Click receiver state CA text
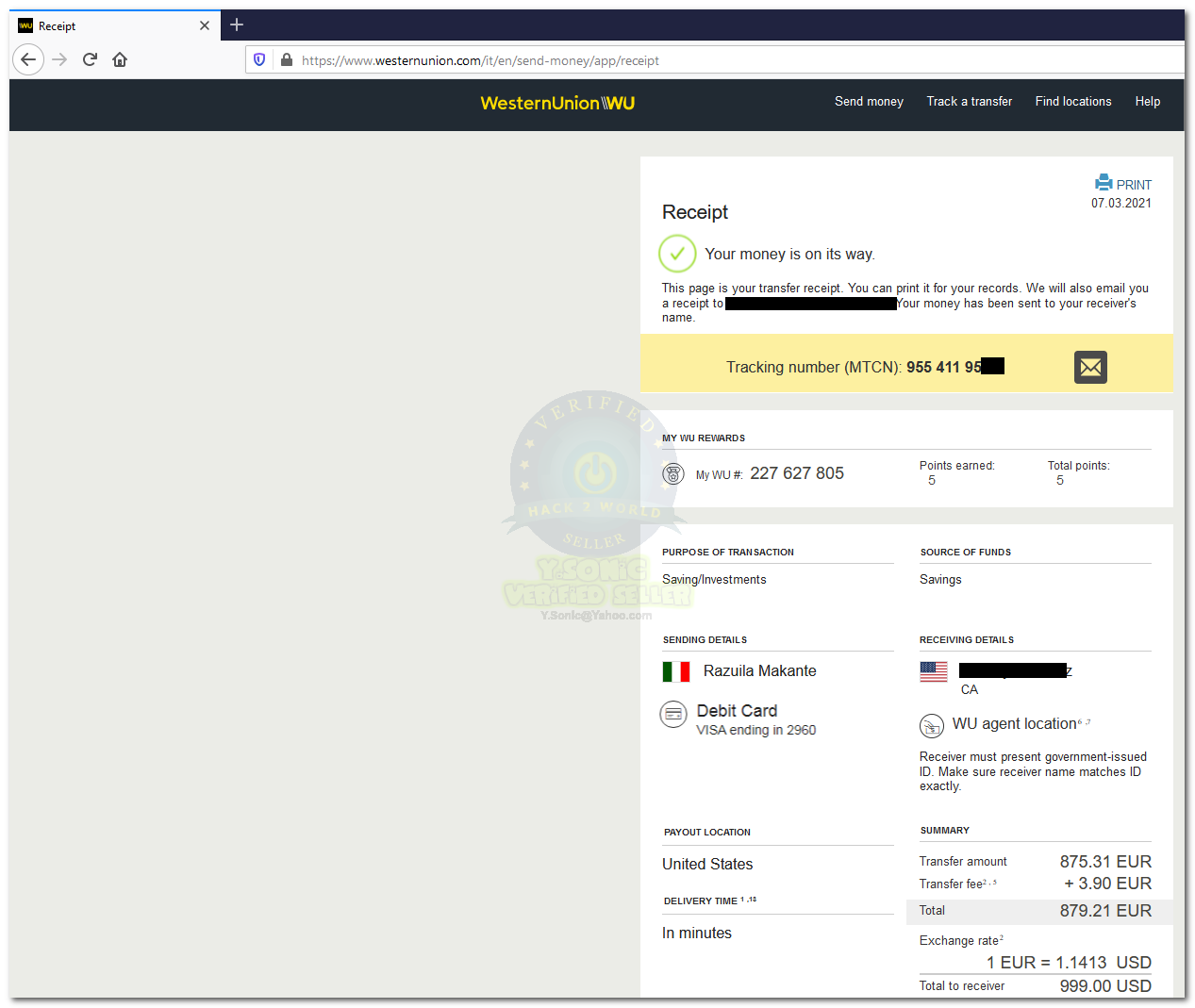Image resolution: width=1195 pixels, height=1008 pixels. click(970, 689)
